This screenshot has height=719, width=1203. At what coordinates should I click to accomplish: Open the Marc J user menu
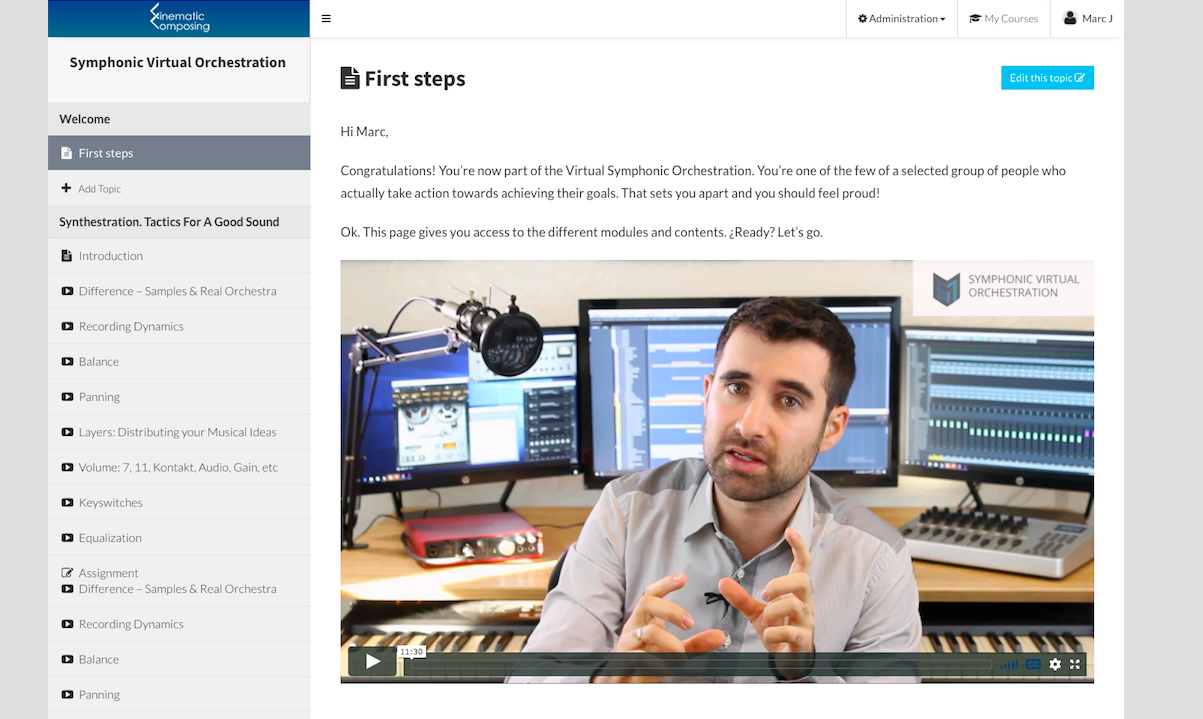1087,18
